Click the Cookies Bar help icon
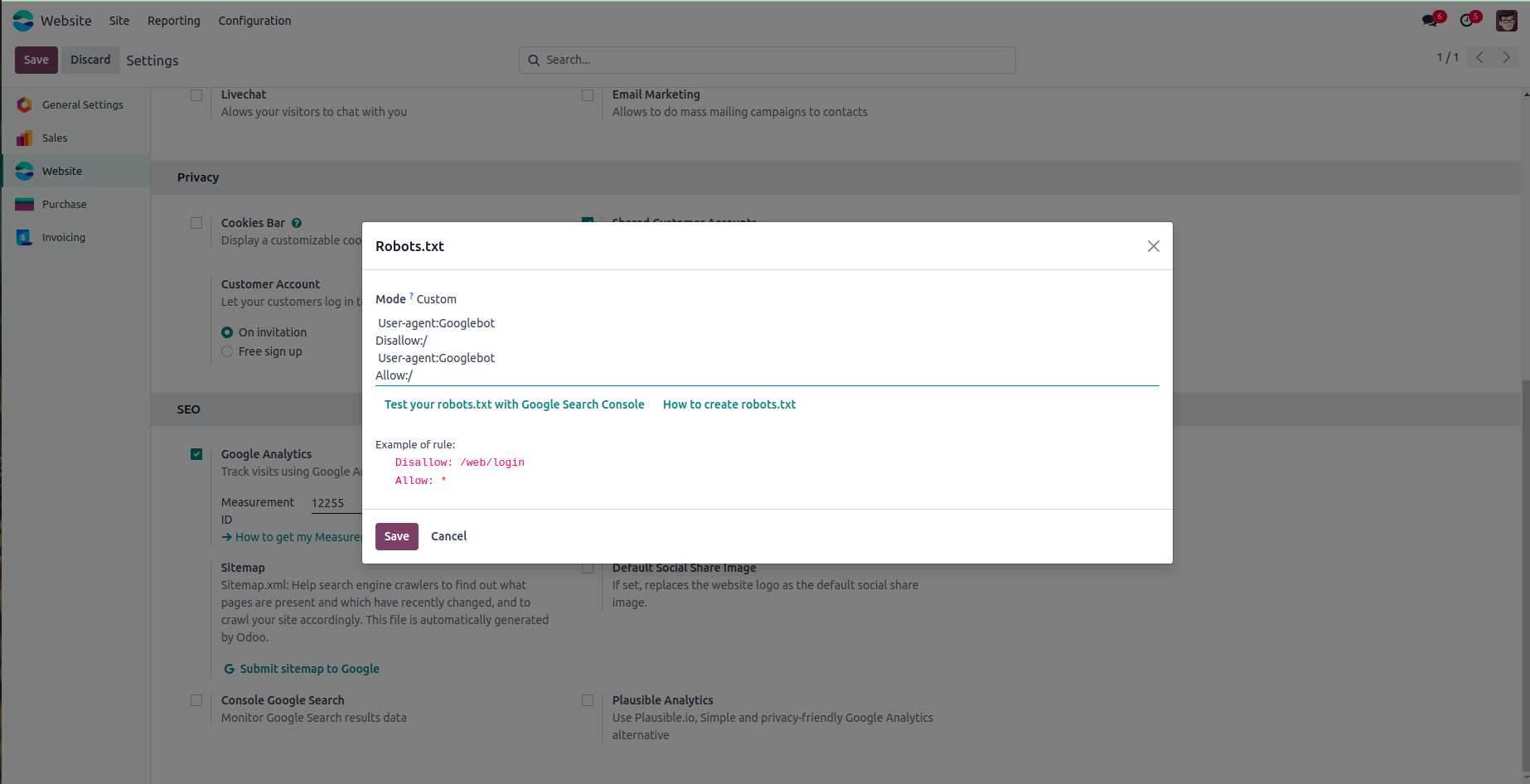 tap(297, 223)
